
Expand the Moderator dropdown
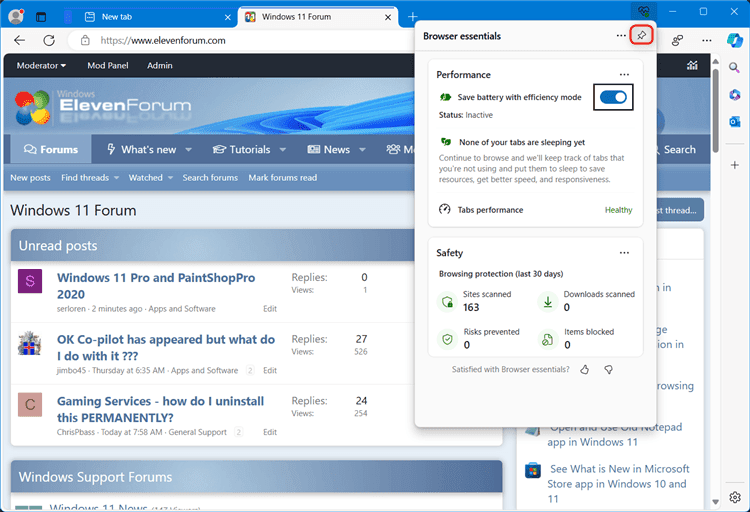(41, 66)
